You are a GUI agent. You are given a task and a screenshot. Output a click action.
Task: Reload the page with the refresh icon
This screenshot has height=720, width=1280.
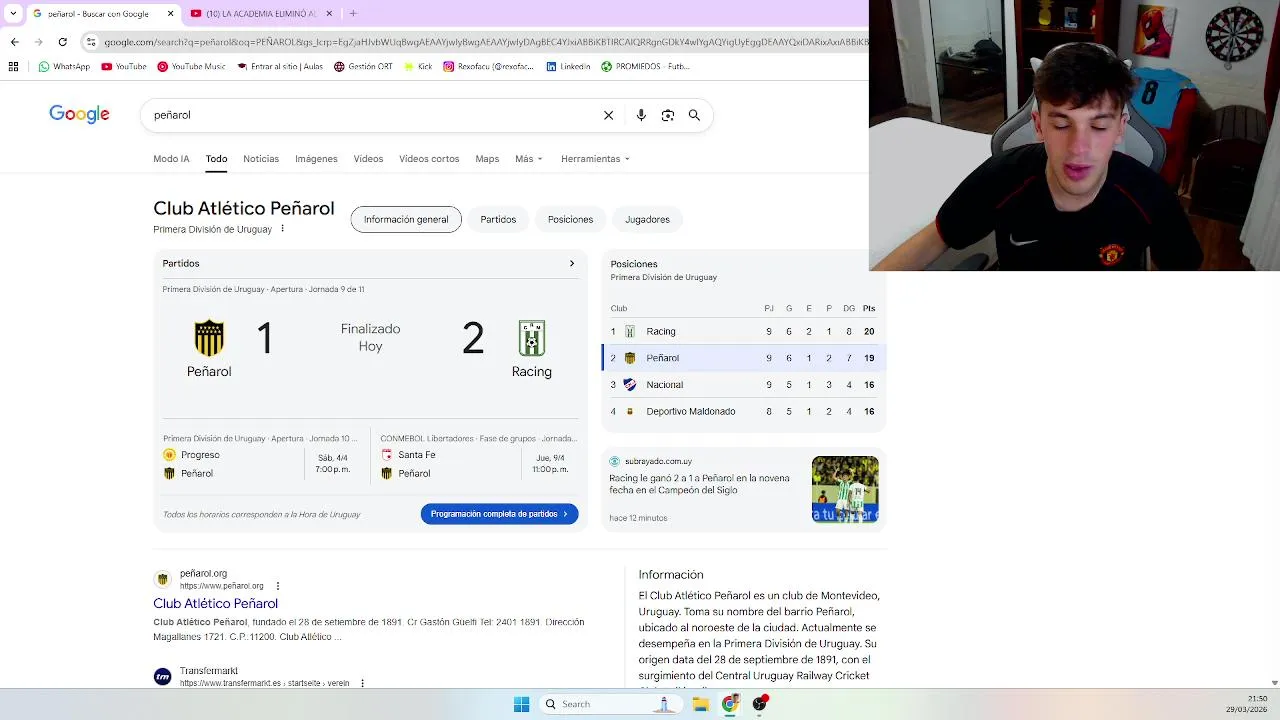point(62,42)
